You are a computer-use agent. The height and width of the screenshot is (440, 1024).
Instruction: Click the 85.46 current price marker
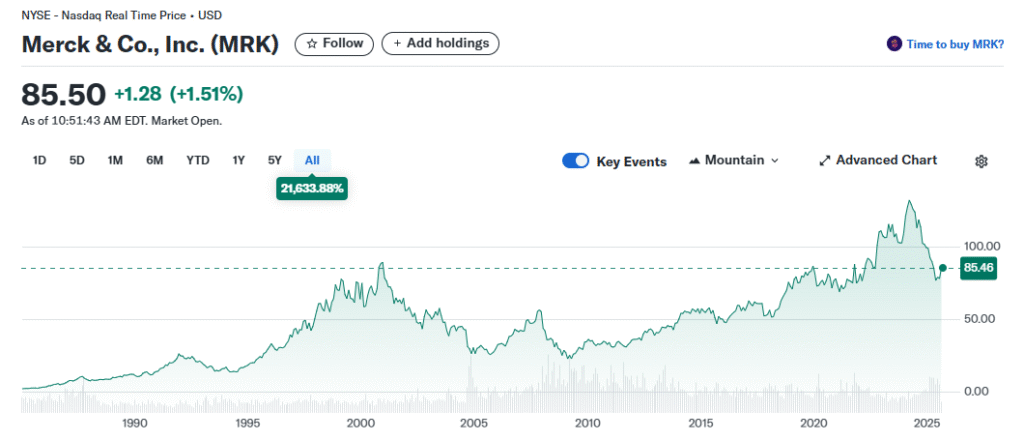977,268
